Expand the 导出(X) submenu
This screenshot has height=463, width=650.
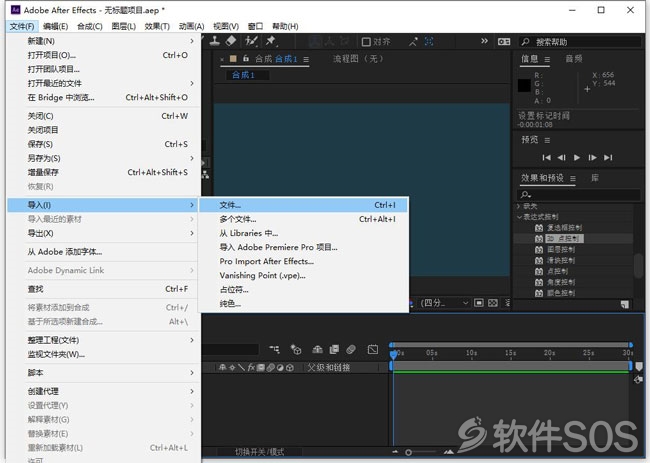tap(104, 233)
